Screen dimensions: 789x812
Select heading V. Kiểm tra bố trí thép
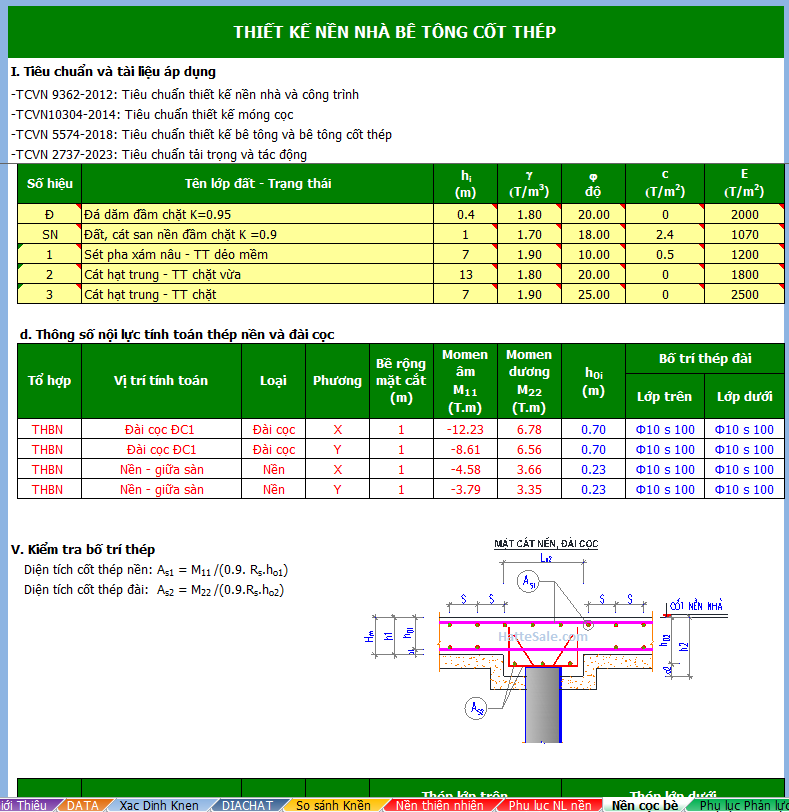(x=83, y=549)
